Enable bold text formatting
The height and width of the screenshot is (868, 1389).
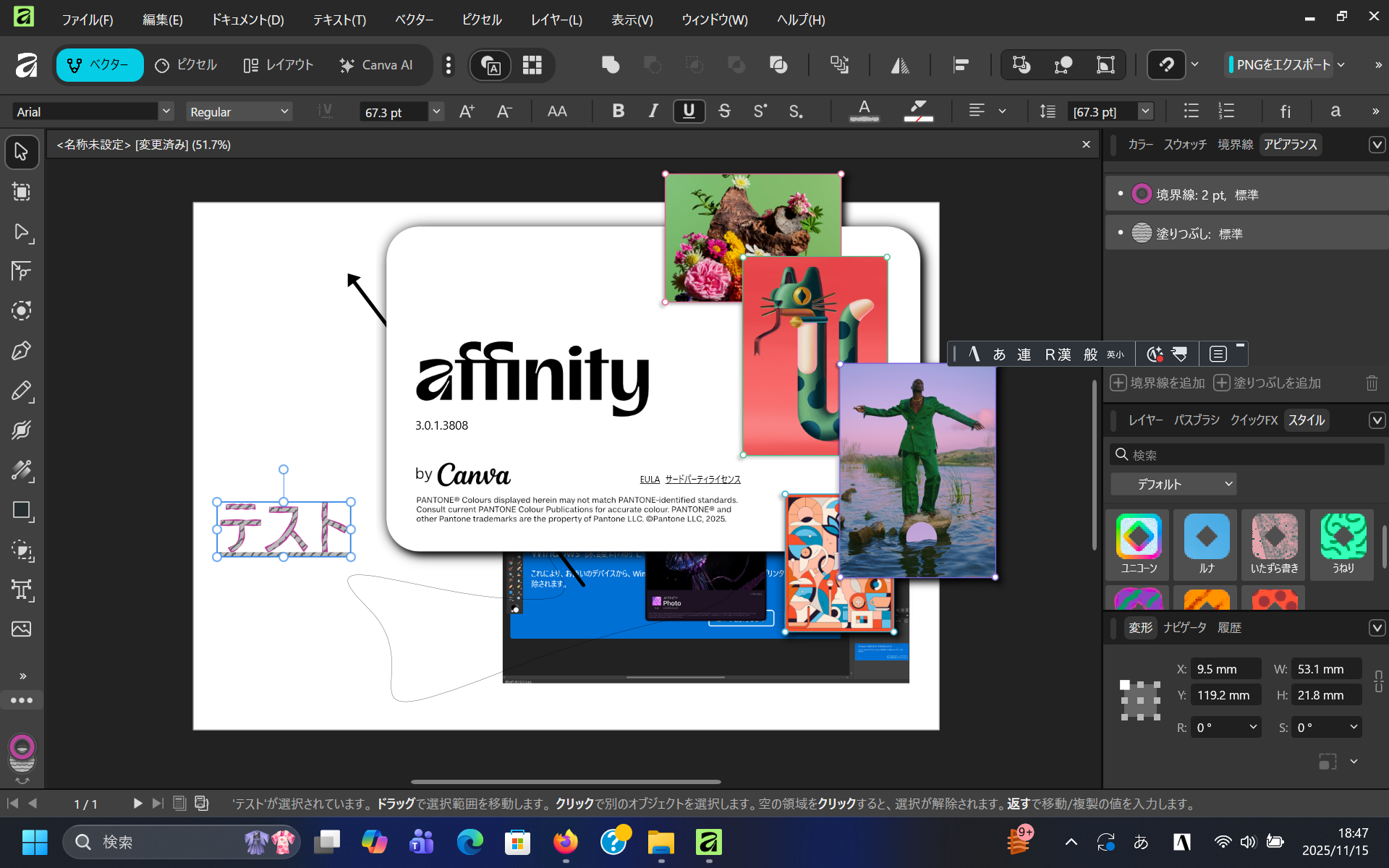(x=617, y=111)
